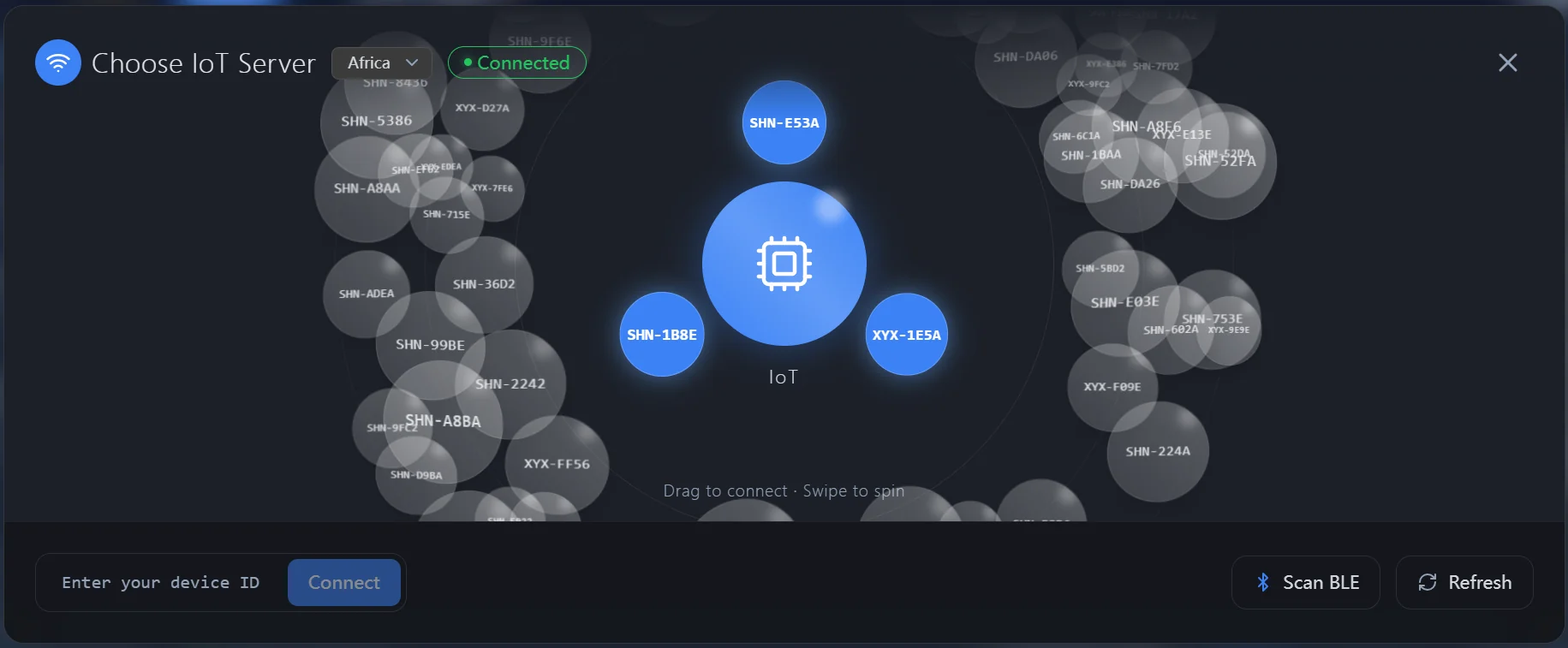Pick the SHN-5386 bubble
The height and width of the screenshot is (648, 1568).
click(x=376, y=122)
